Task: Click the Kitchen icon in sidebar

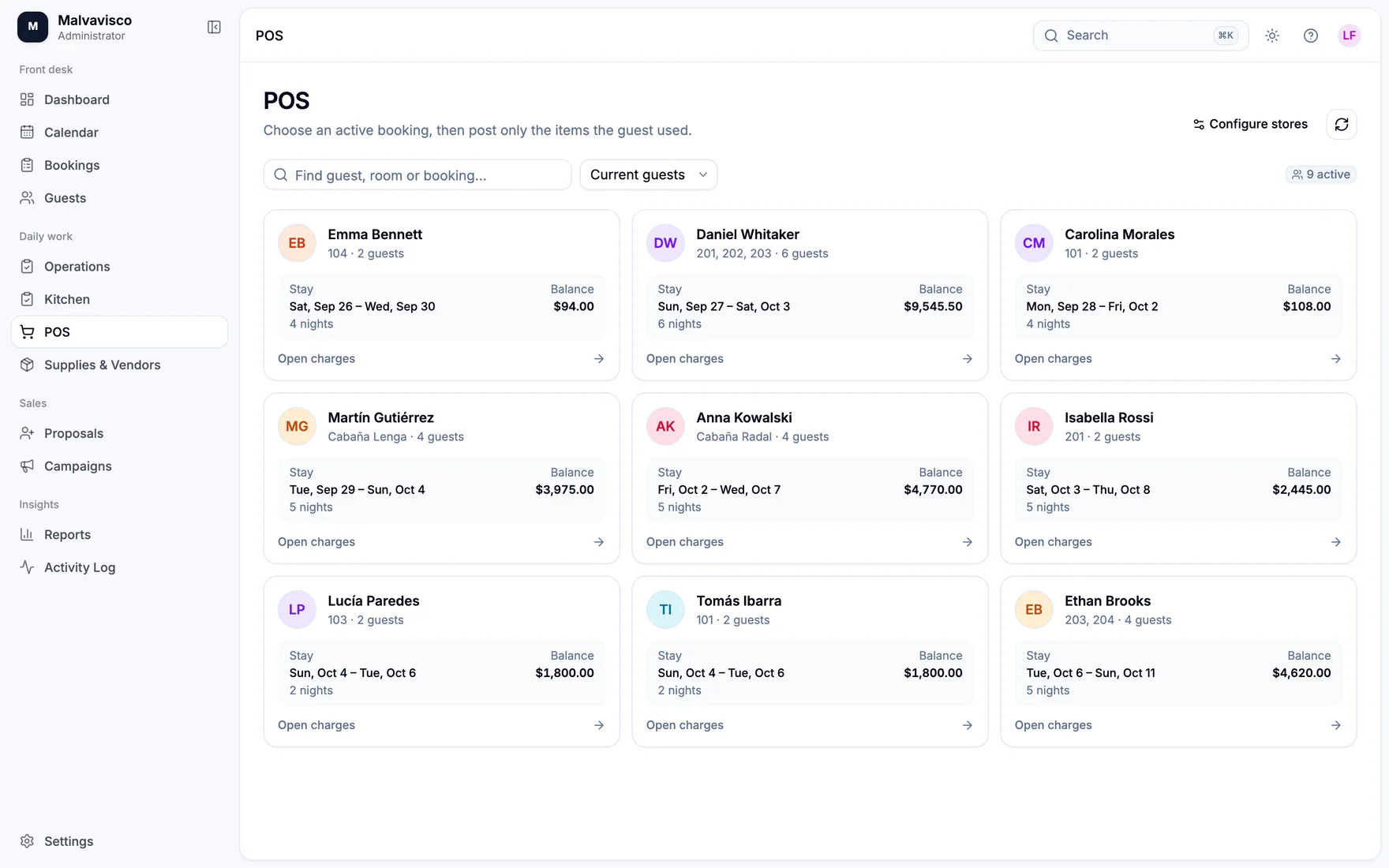Action: click(x=27, y=299)
